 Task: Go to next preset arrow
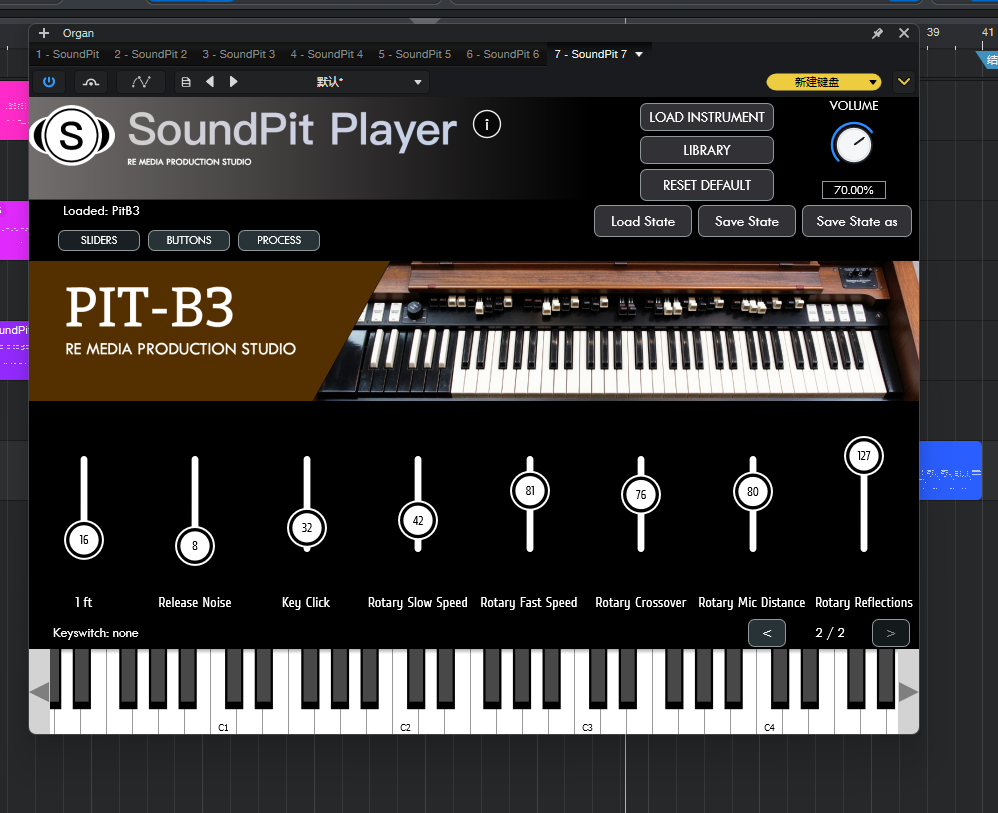(234, 81)
